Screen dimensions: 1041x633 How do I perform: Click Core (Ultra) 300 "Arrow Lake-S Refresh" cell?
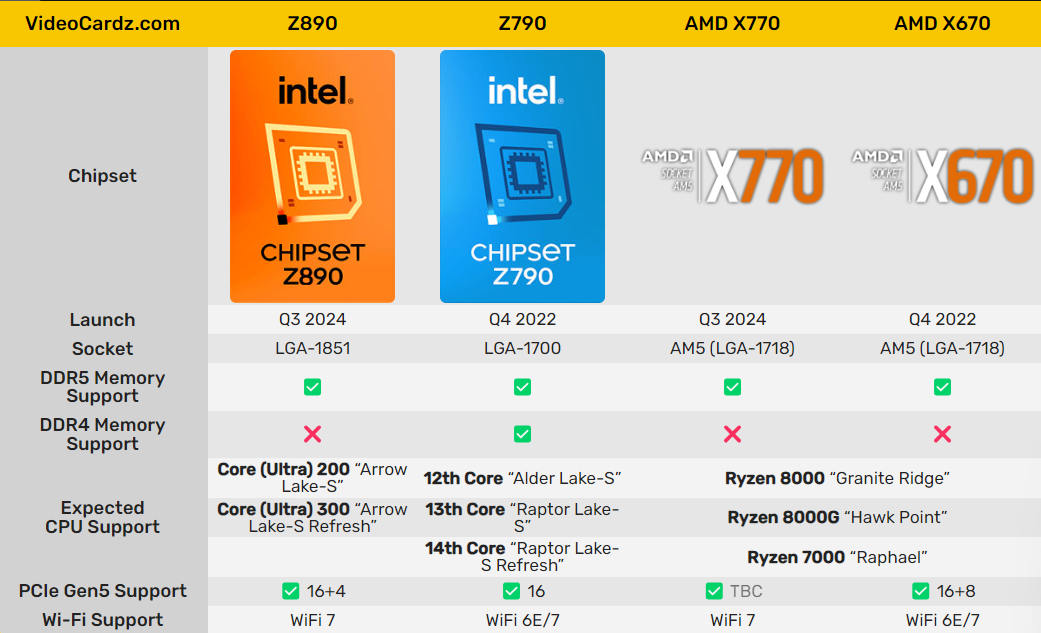coord(312,517)
